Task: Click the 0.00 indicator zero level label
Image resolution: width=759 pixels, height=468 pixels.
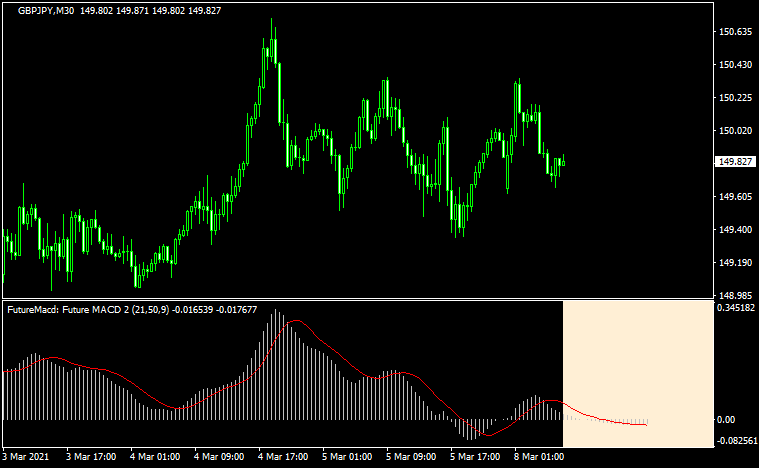Action: (728, 420)
